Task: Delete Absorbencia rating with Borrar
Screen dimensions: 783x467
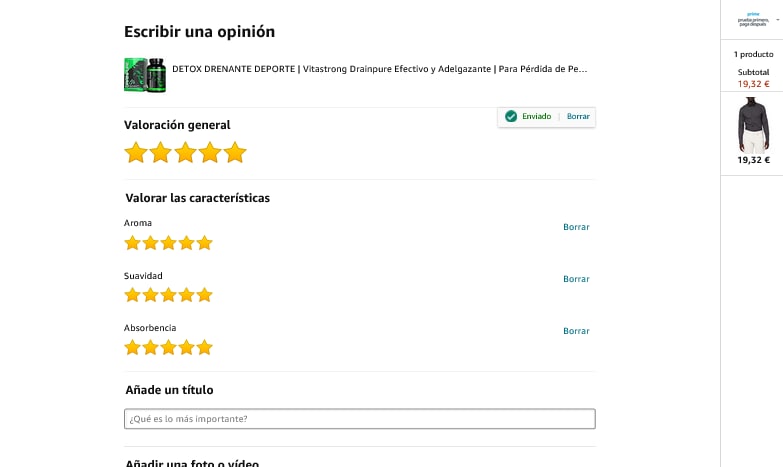Action: (x=576, y=331)
